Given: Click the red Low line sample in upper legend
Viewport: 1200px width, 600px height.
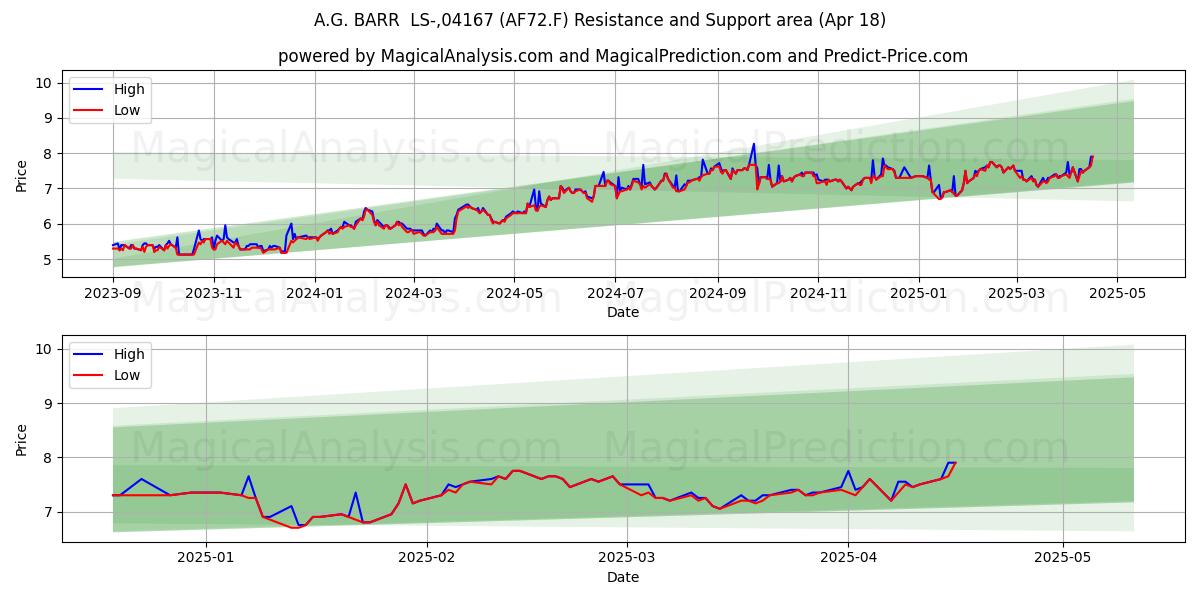Looking at the screenshot, I should coord(90,111).
